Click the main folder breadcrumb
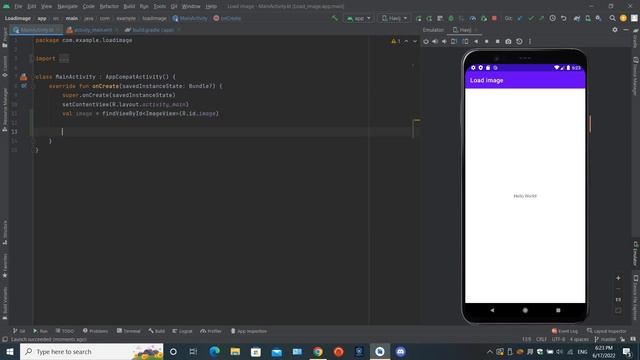Image resolution: width=640 pixels, height=360 pixels. point(71,18)
